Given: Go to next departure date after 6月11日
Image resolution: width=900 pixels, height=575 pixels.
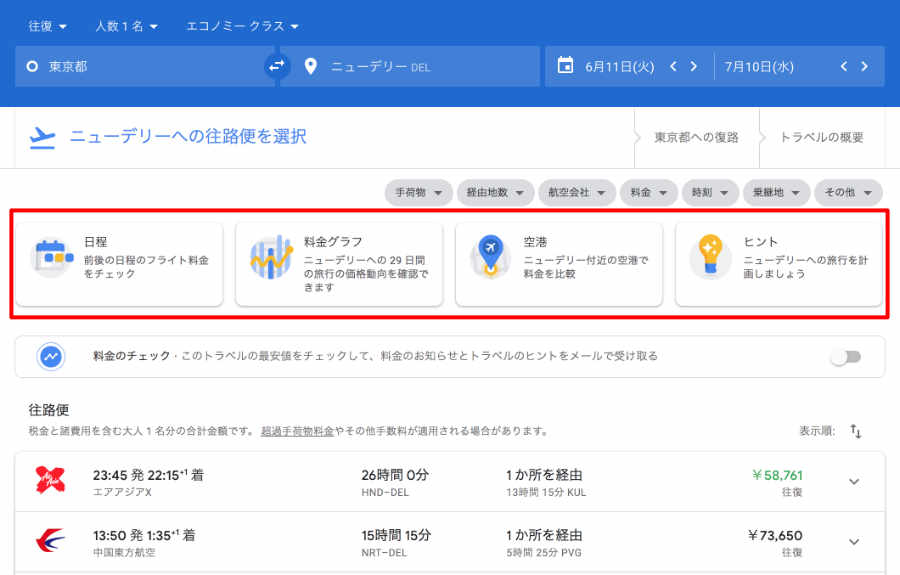Looking at the screenshot, I should coord(693,67).
